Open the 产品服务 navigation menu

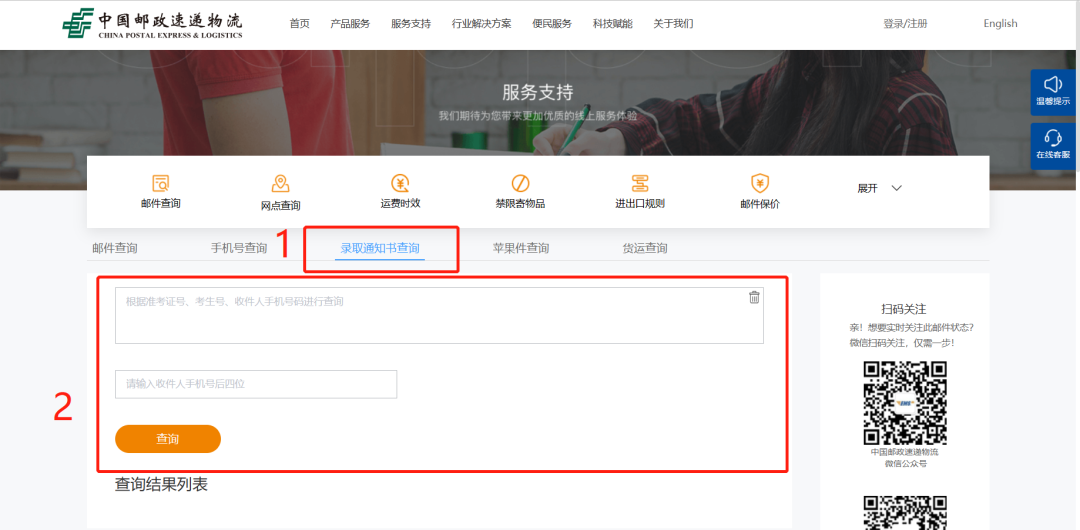click(350, 24)
